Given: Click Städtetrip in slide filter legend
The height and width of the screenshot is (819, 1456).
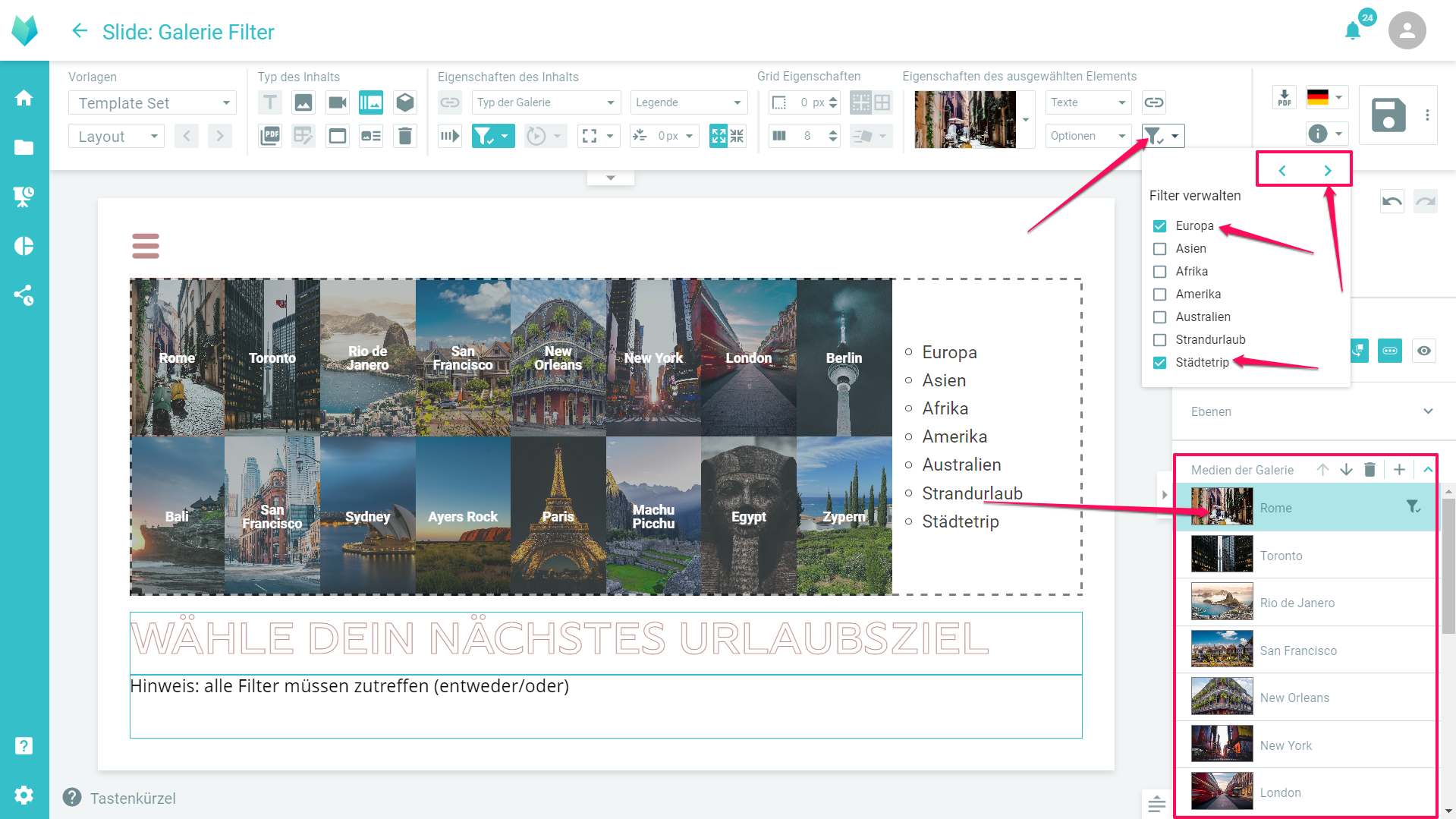Looking at the screenshot, I should pos(960,521).
